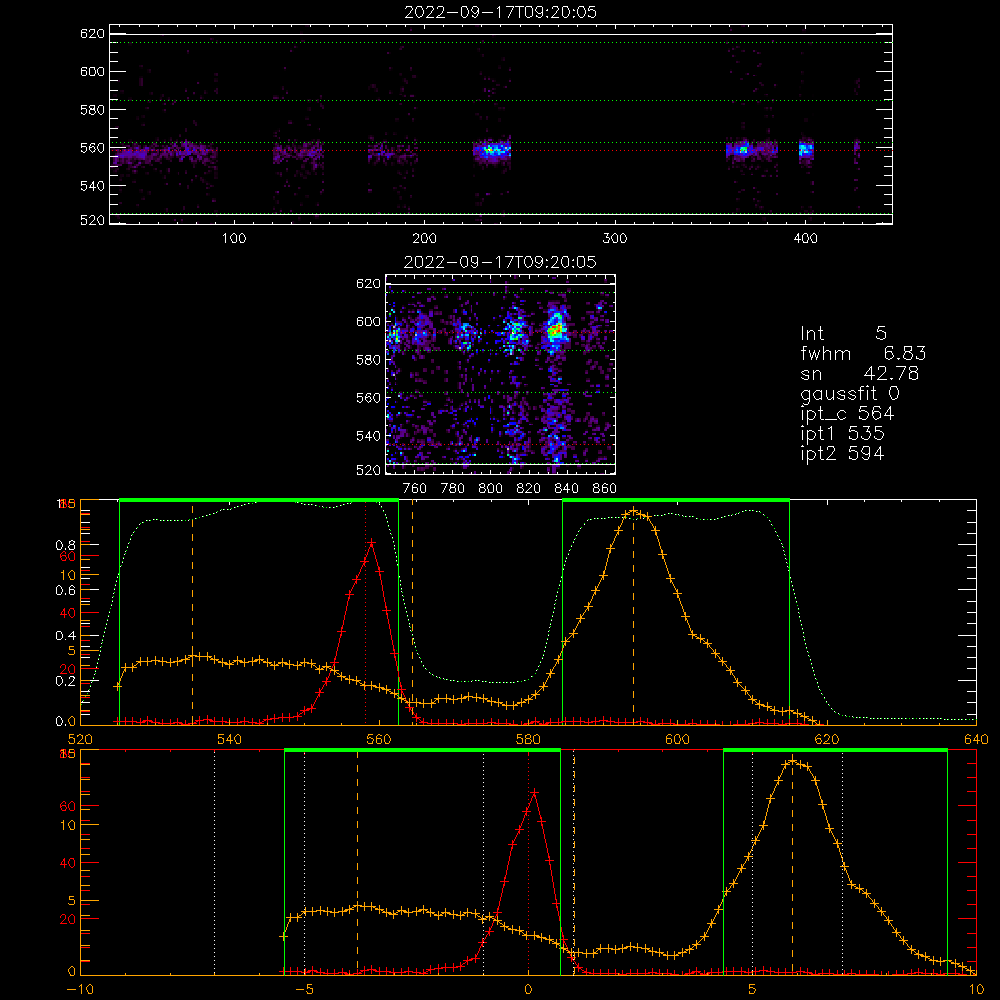Click the 'ipt1 535' readout
Viewport: 1000px width, 1000px height.
click(x=842, y=434)
